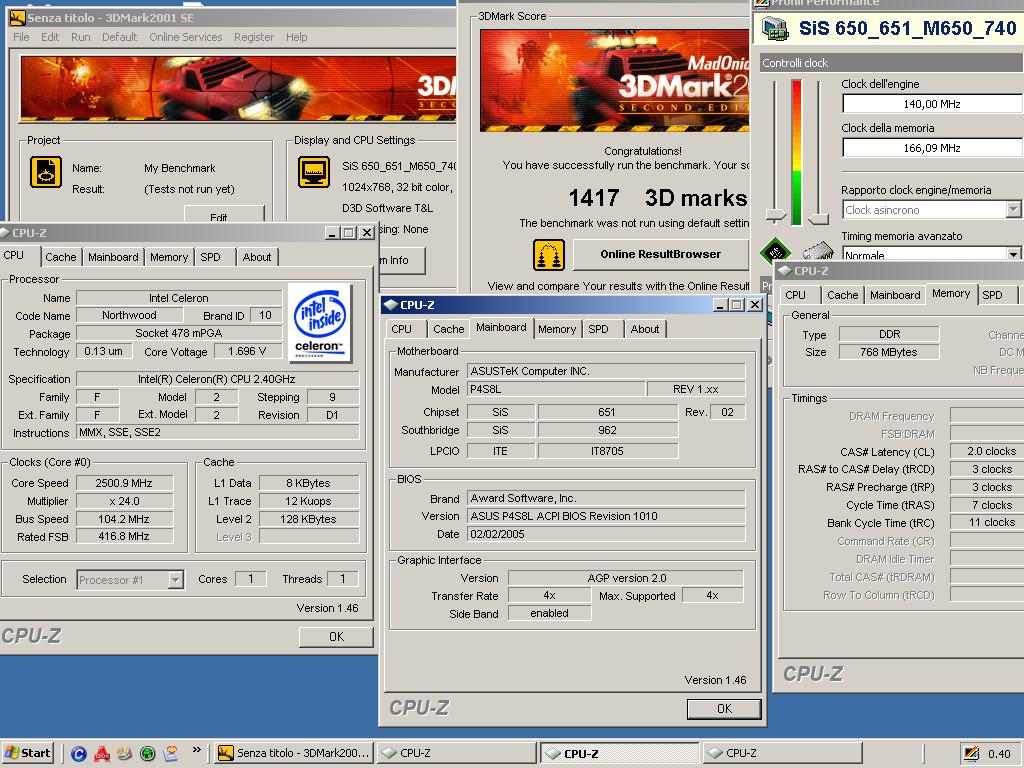Open the Default menu in 3DMark2001
1024x768 pixels.
tap(120, 37)
